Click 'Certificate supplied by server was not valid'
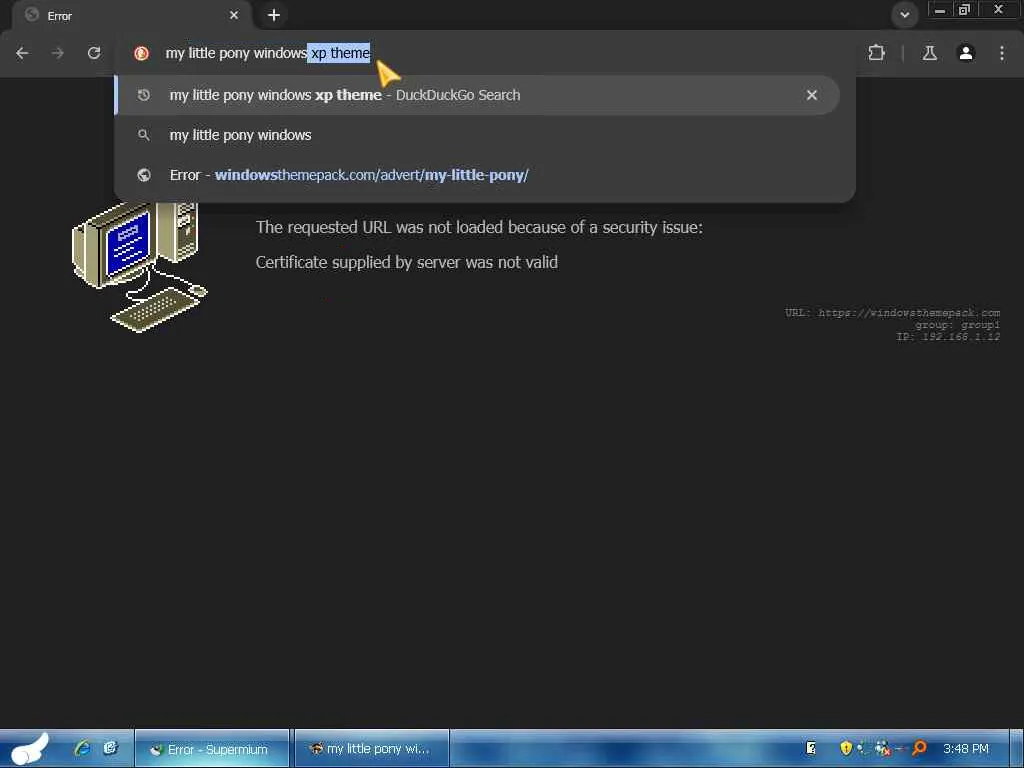 point(406,263)
